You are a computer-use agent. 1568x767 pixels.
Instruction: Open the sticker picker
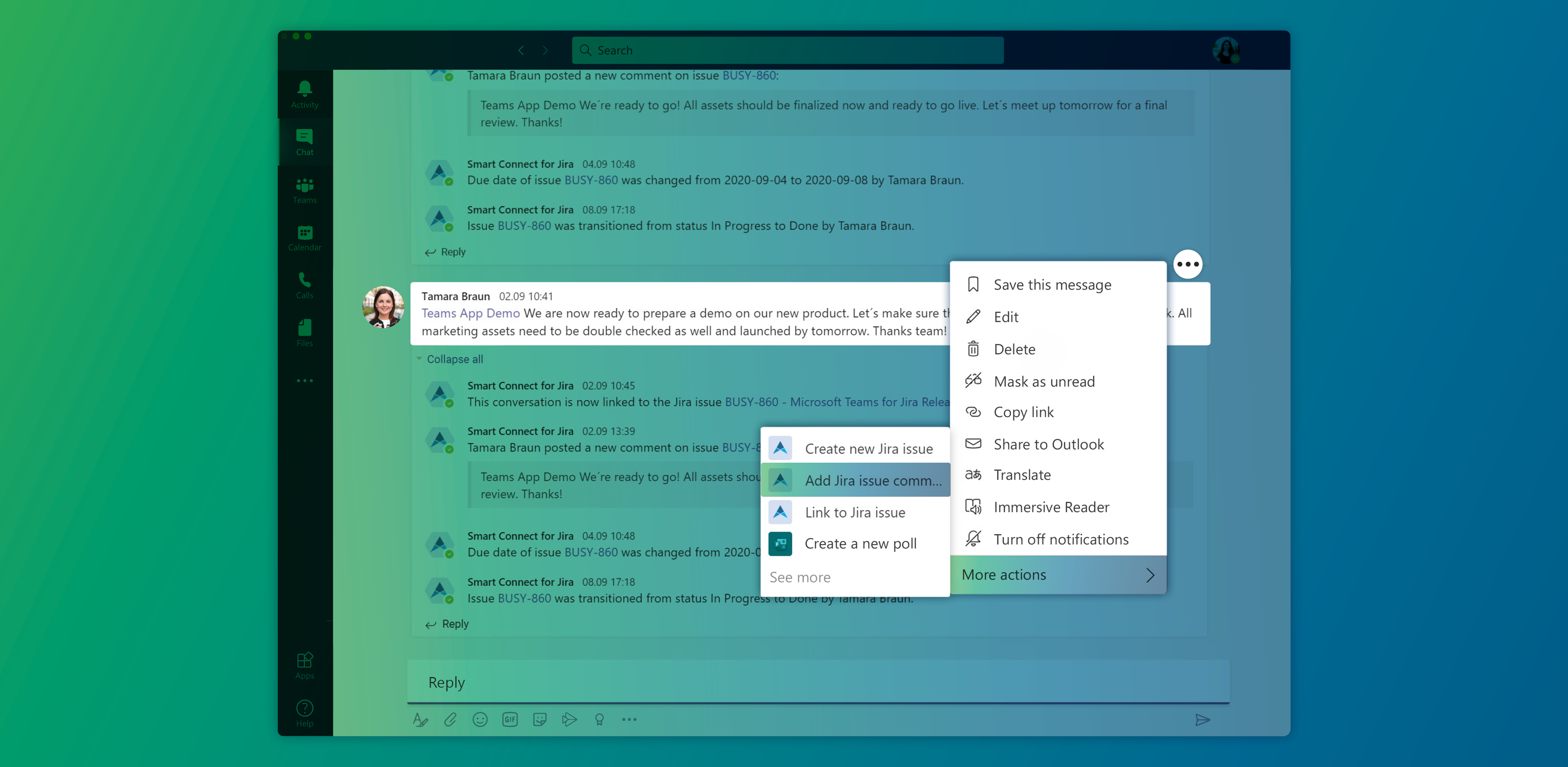pos(539,720)
